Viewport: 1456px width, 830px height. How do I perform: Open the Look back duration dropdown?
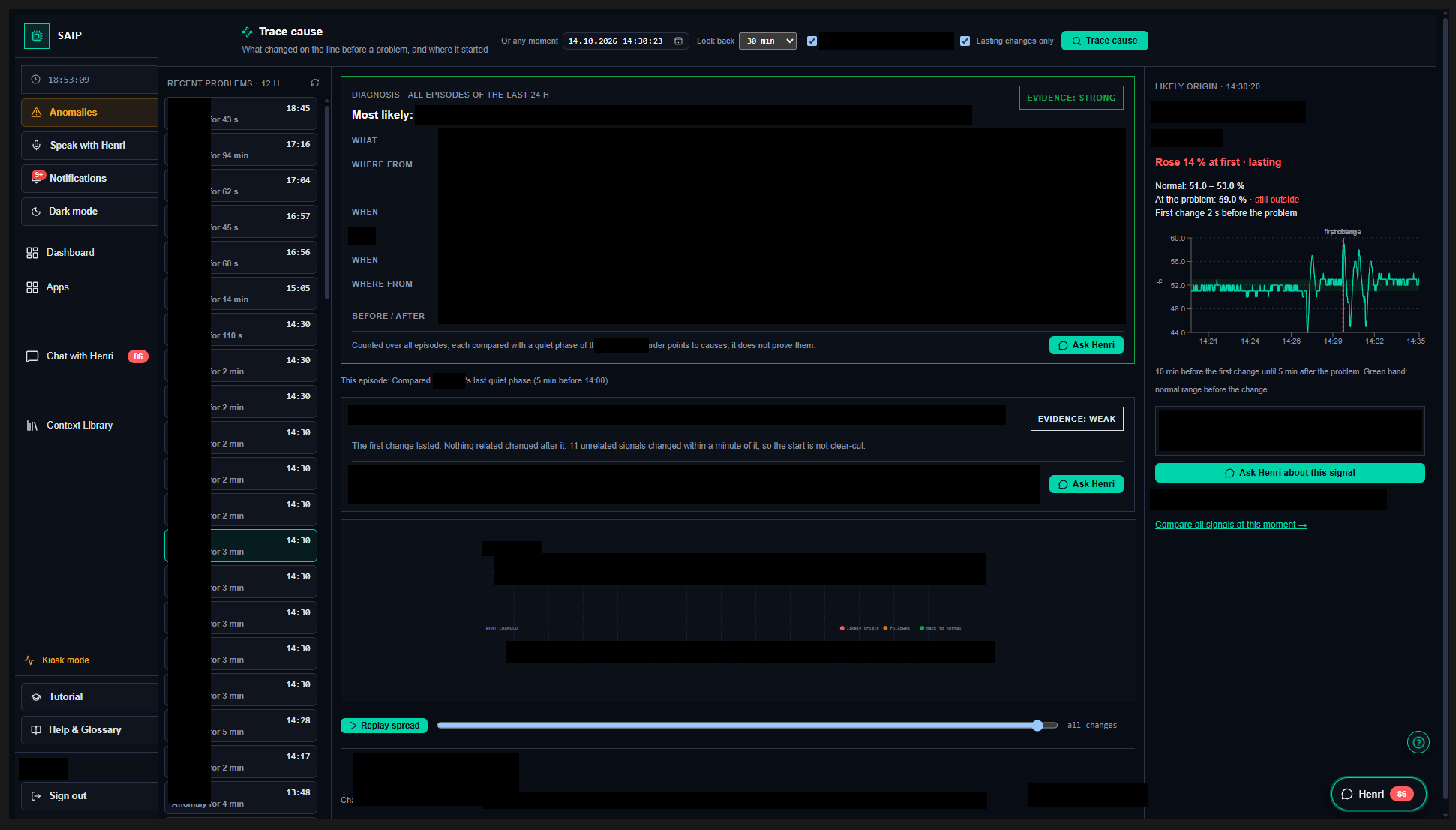tap(767, 41)
